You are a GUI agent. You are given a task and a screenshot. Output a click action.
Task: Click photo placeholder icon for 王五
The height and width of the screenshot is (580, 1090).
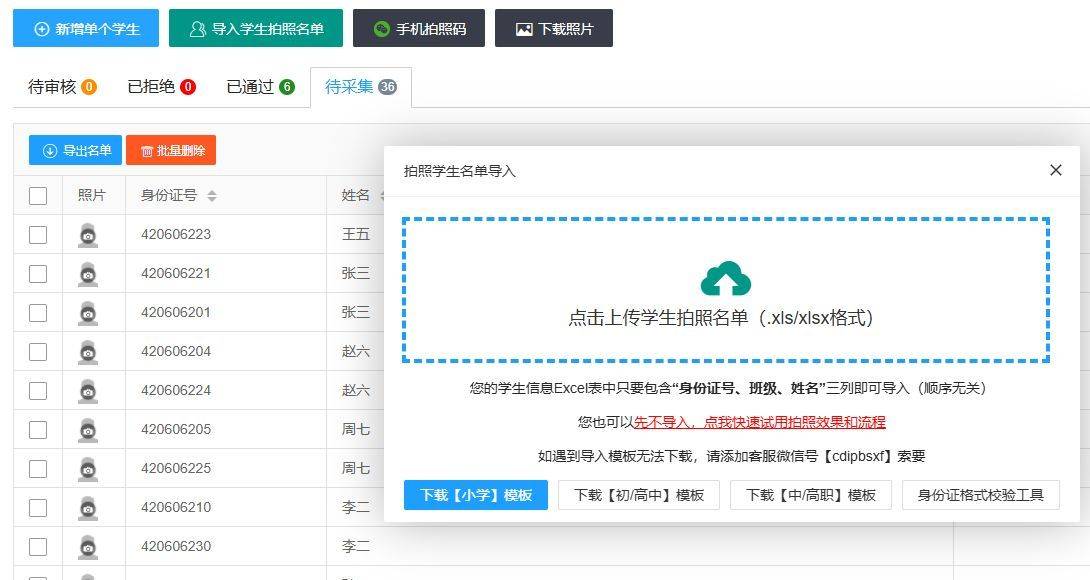pyautogui.click(x=88, y=235)
